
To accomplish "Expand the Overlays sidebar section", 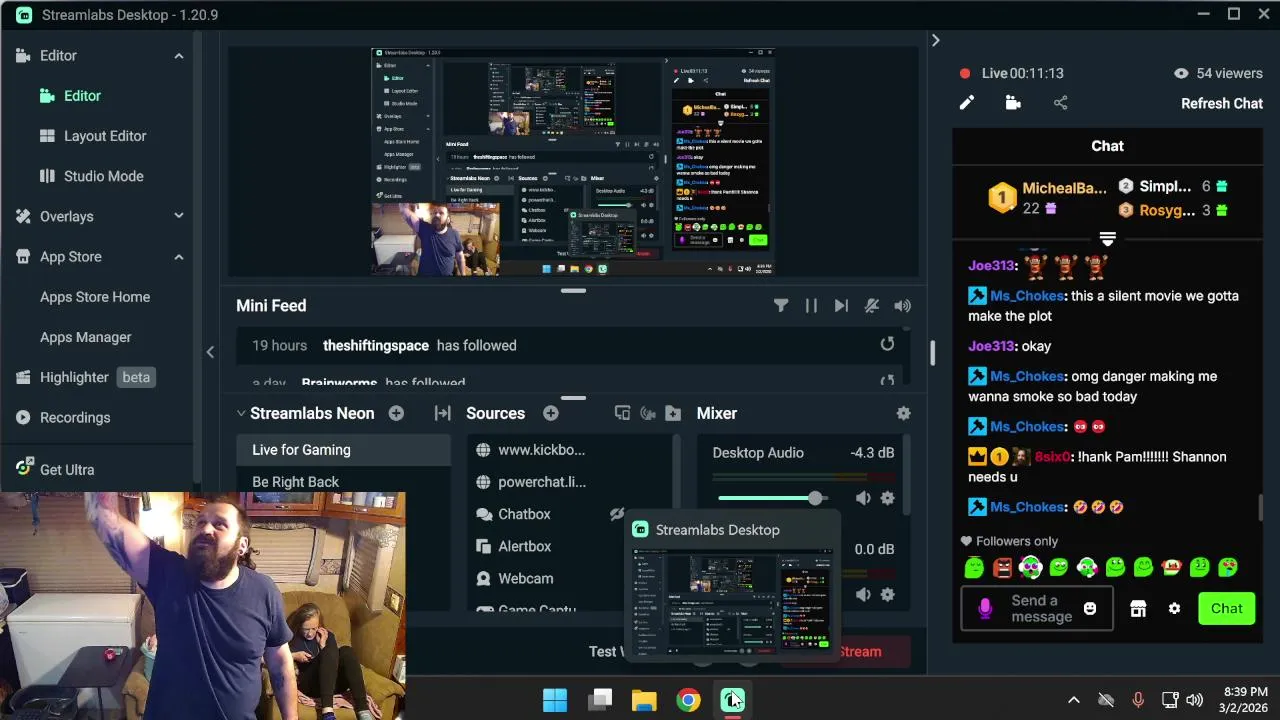I will (x=179, y=216).
